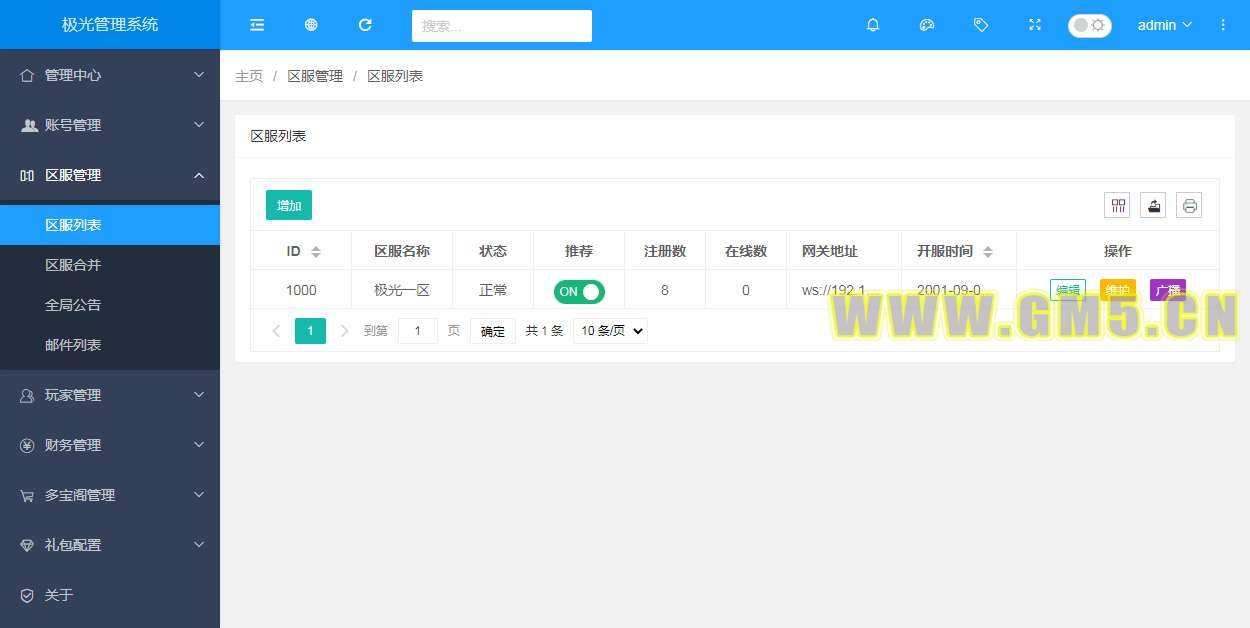Screen dimensions: 1250x628
Task: Click the search input field
Action: (501, 26)
